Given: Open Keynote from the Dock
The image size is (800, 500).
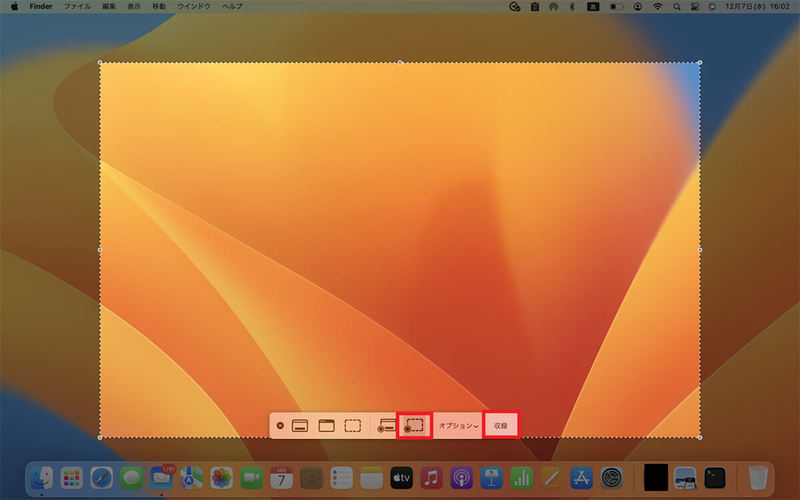Looking at the screenshot, I should [491, 478].
